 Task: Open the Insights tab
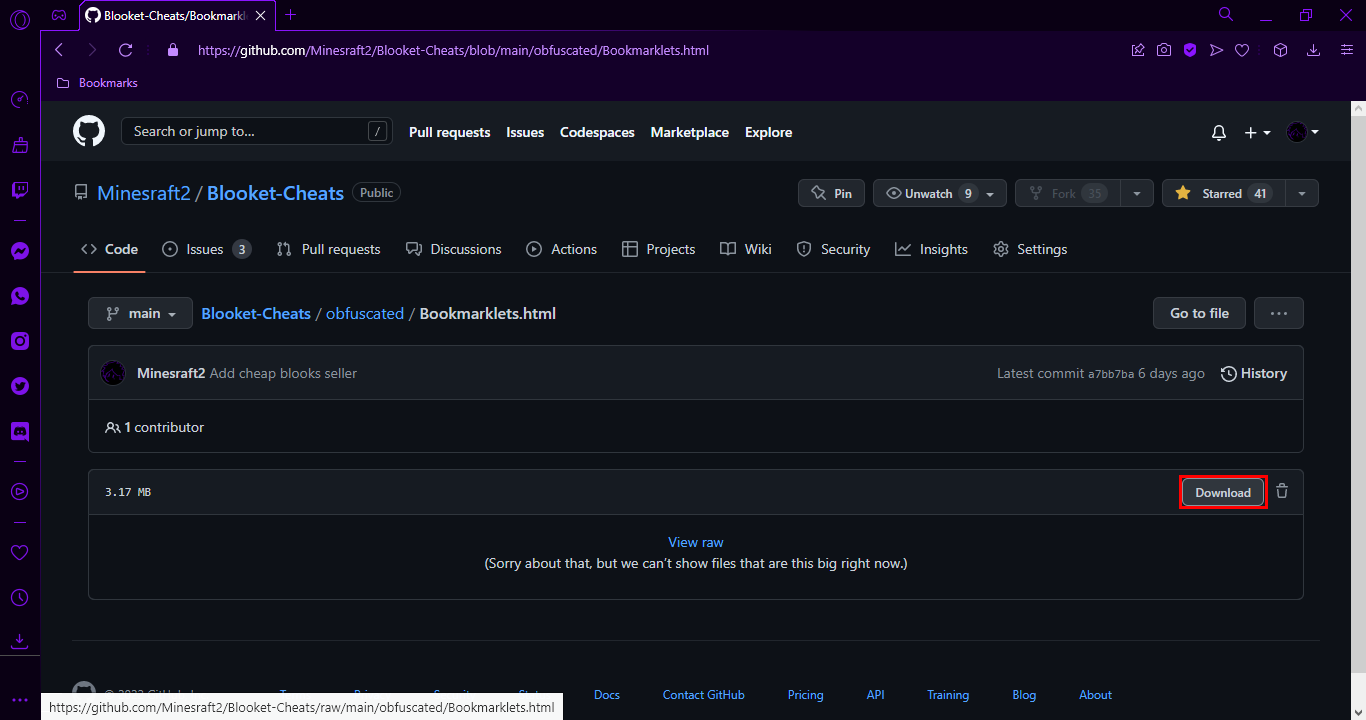pos(931,249)
